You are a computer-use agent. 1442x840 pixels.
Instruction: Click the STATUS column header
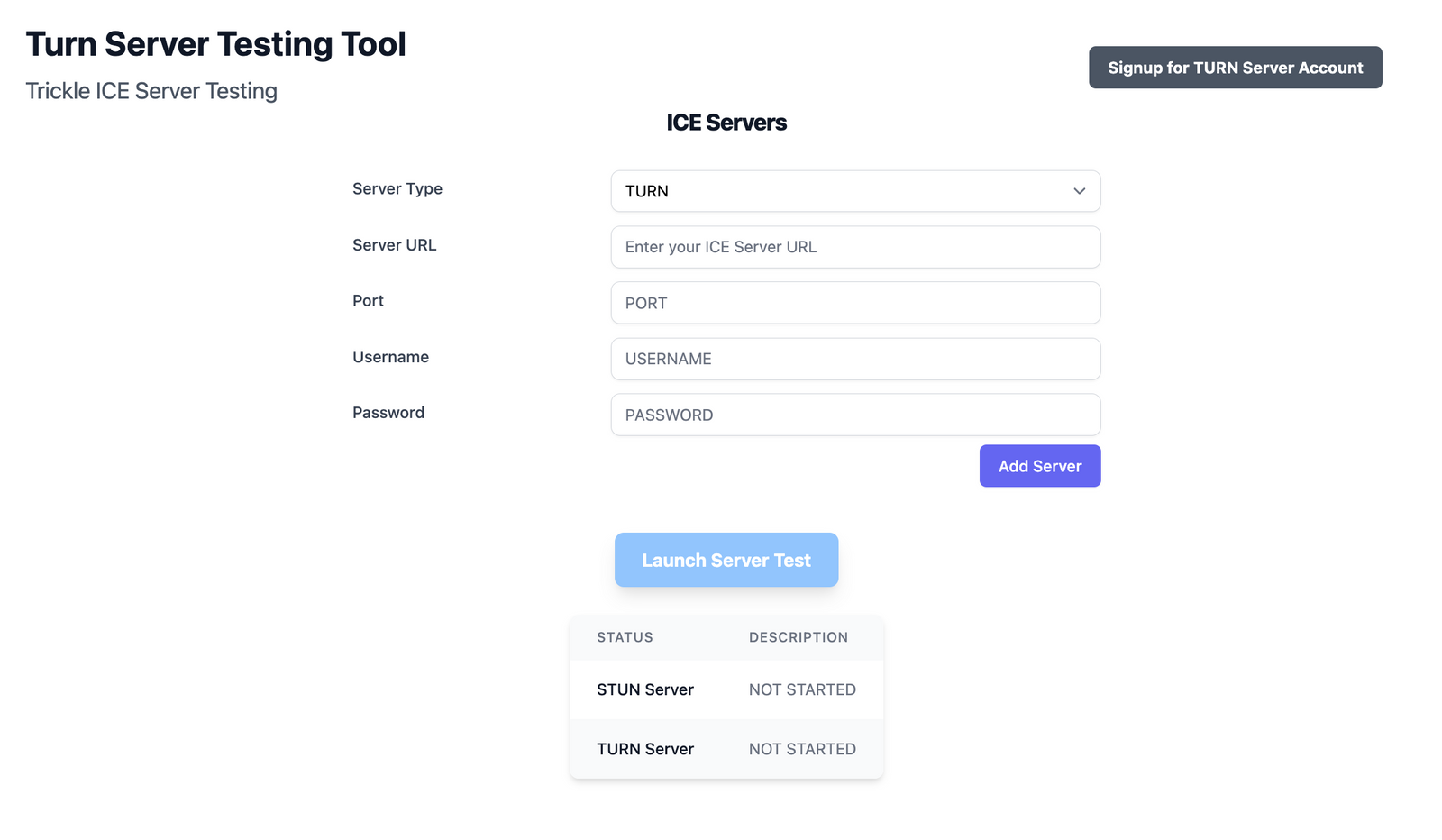(625, 637)
